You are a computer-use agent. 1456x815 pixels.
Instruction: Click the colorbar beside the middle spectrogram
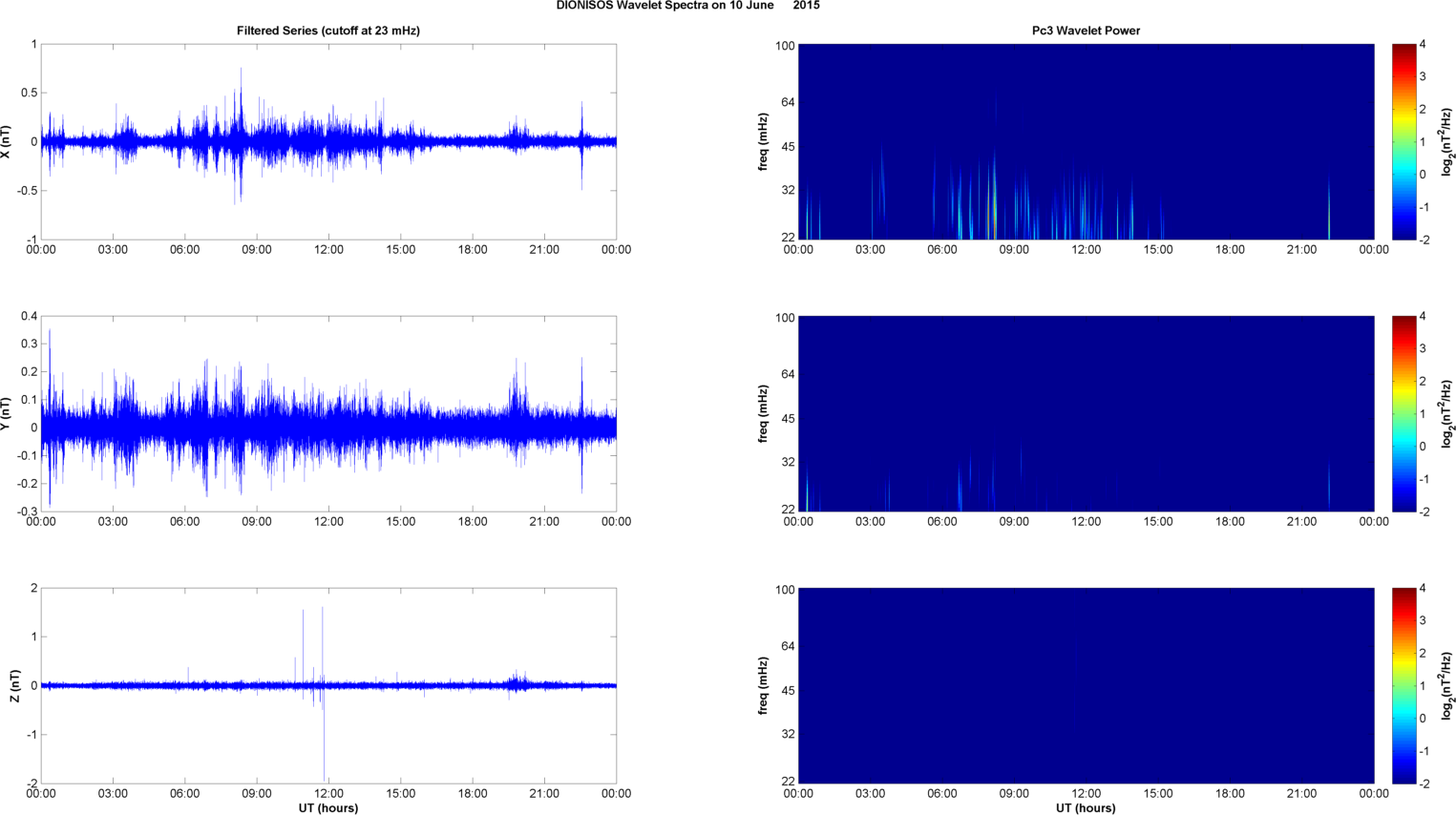click(x=1403, y=413)
